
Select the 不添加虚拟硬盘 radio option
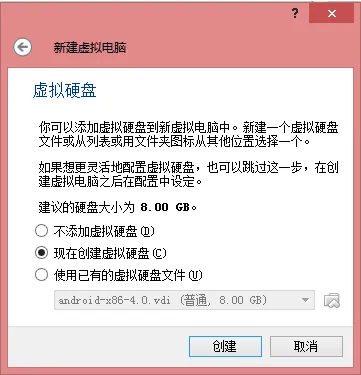[x=42, y=231]
